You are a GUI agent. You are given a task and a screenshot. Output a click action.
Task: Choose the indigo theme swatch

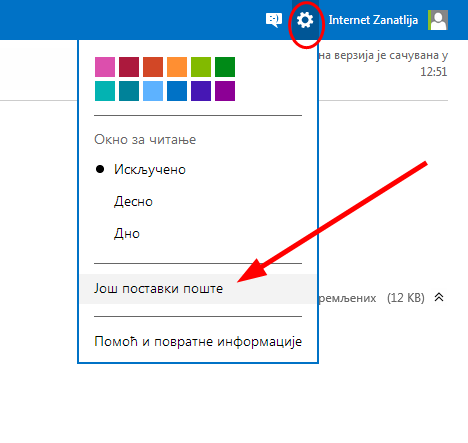pos(201,91)
